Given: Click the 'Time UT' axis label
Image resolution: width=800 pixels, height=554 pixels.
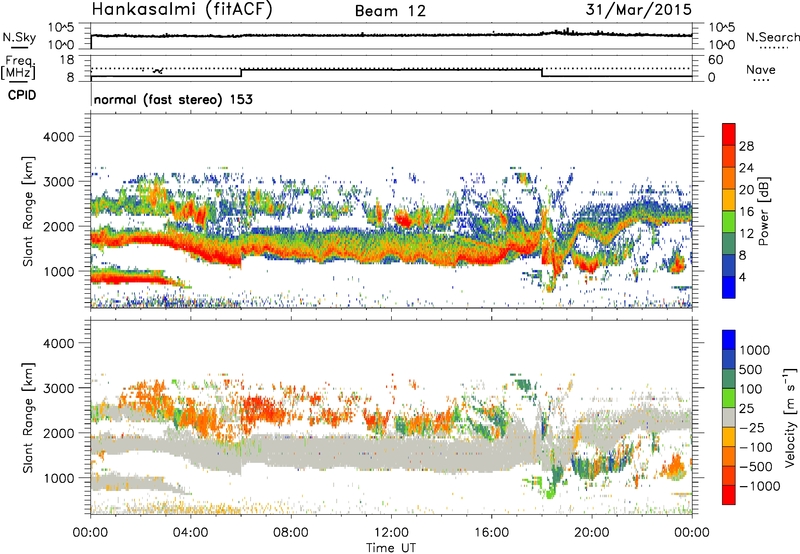Looking at the screenshot, I should click(391, 547).
